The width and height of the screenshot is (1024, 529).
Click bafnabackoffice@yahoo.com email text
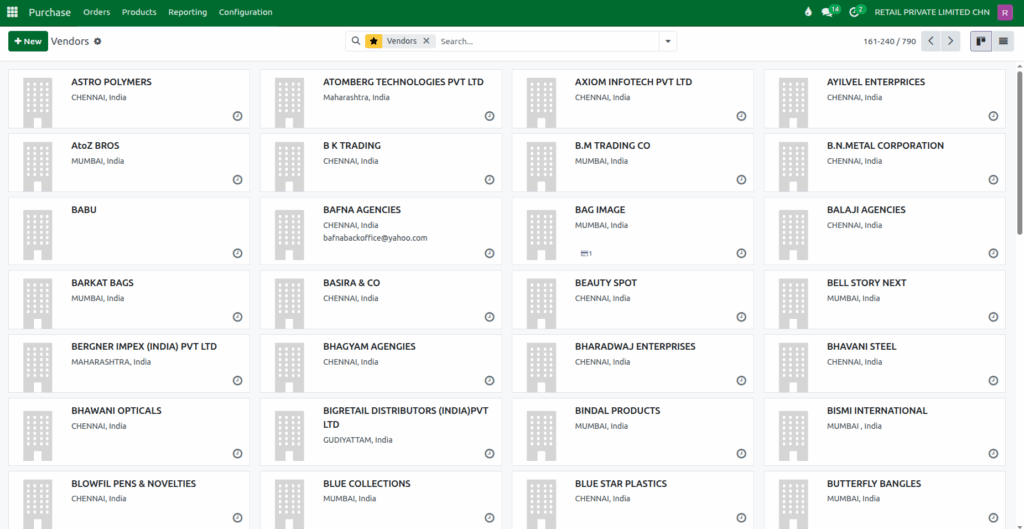(x=375, y=238)
